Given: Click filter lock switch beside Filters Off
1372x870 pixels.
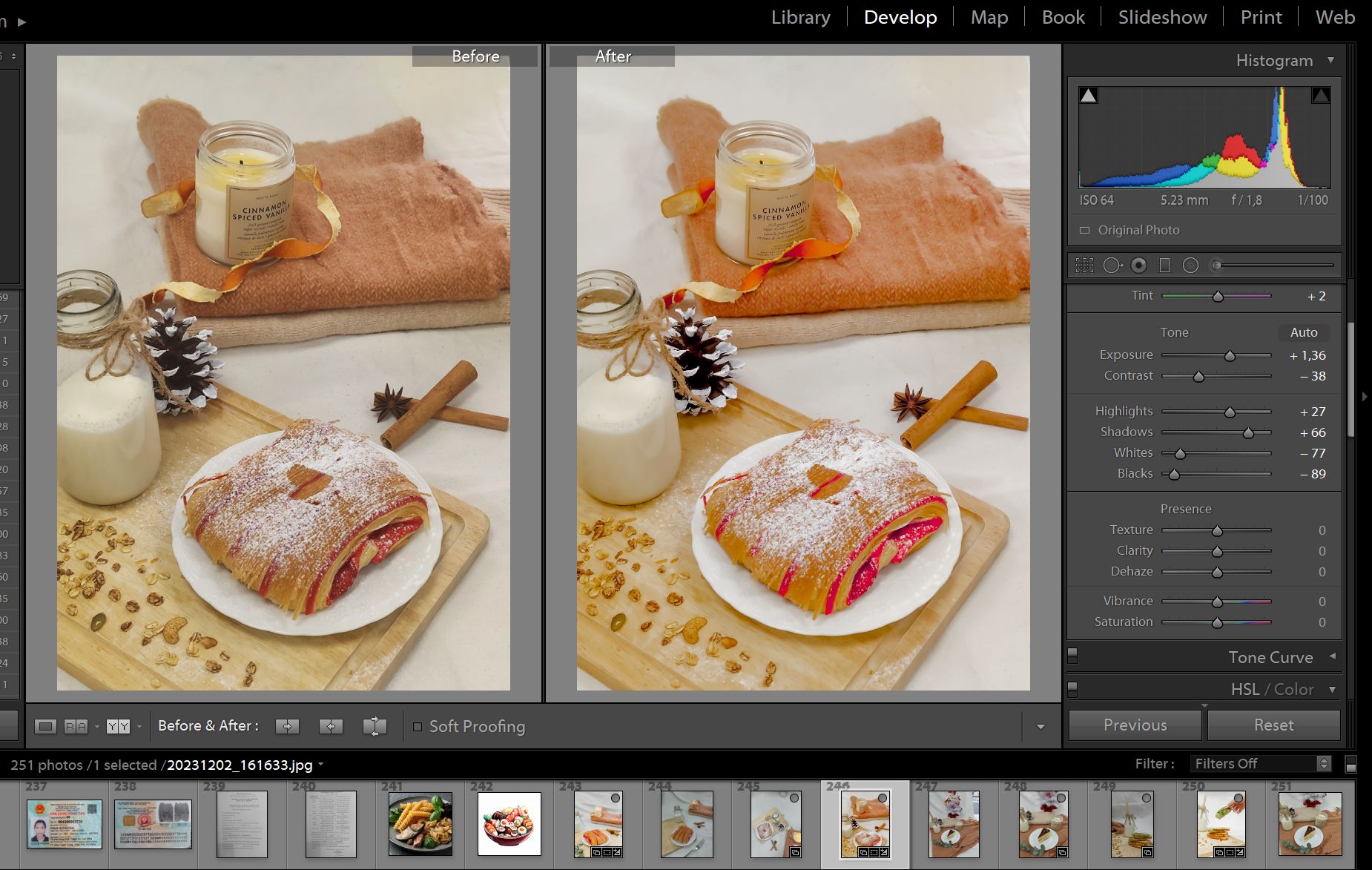Looking at the screenshot, I should (x=1350, y=764).
